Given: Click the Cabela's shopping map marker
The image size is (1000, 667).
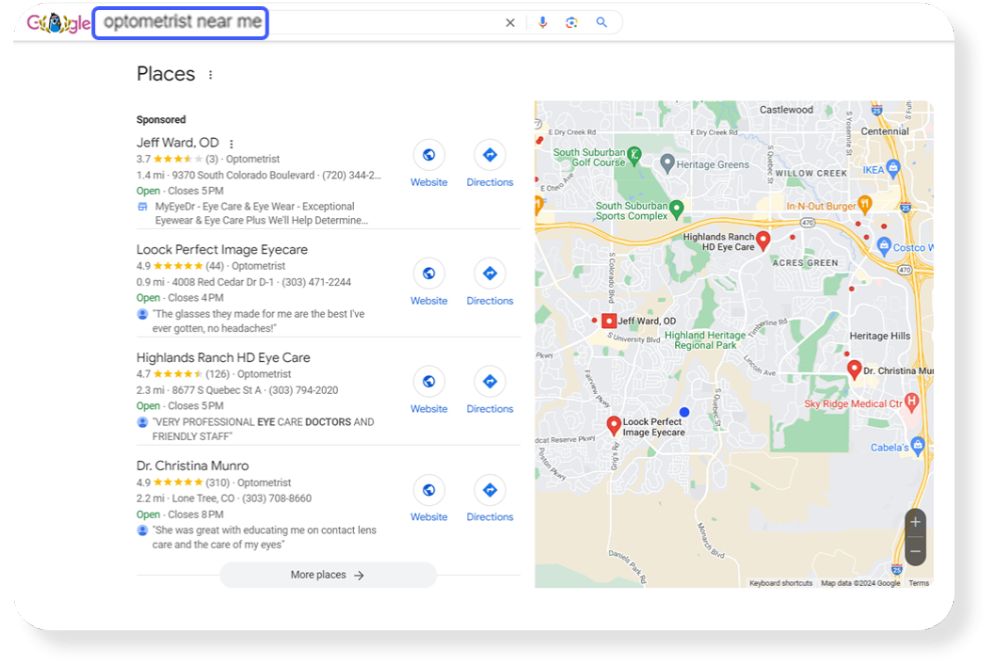Looking at the screenshot, I should pos(917,446).
